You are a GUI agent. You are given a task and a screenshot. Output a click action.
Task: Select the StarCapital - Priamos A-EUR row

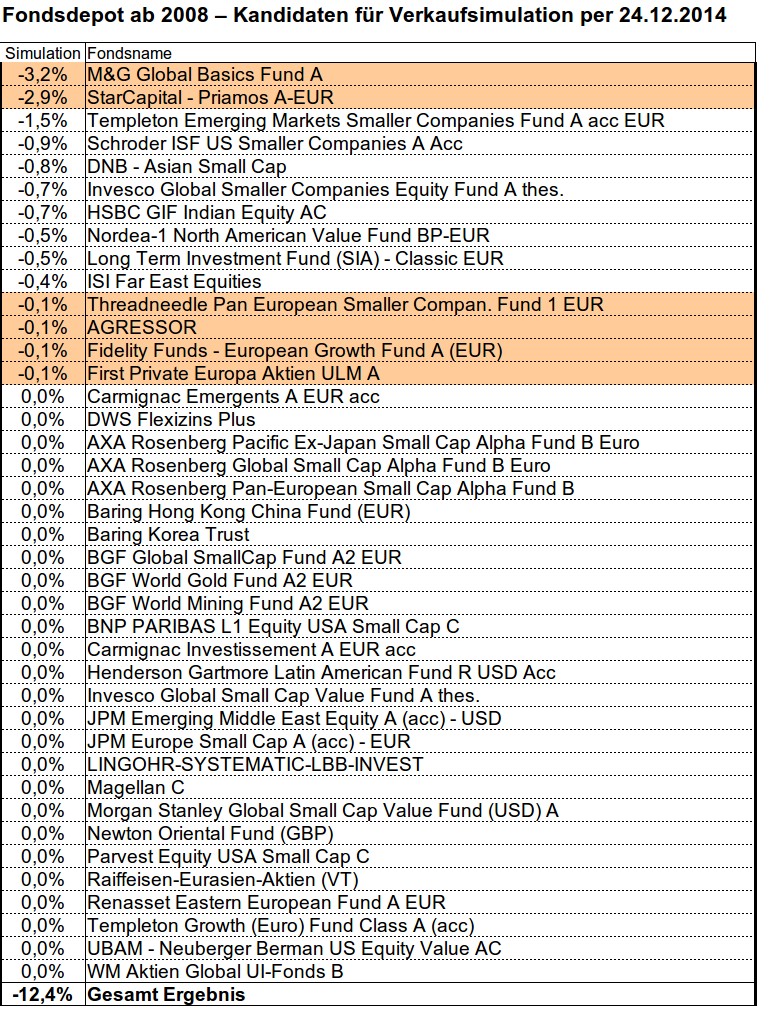210,98
